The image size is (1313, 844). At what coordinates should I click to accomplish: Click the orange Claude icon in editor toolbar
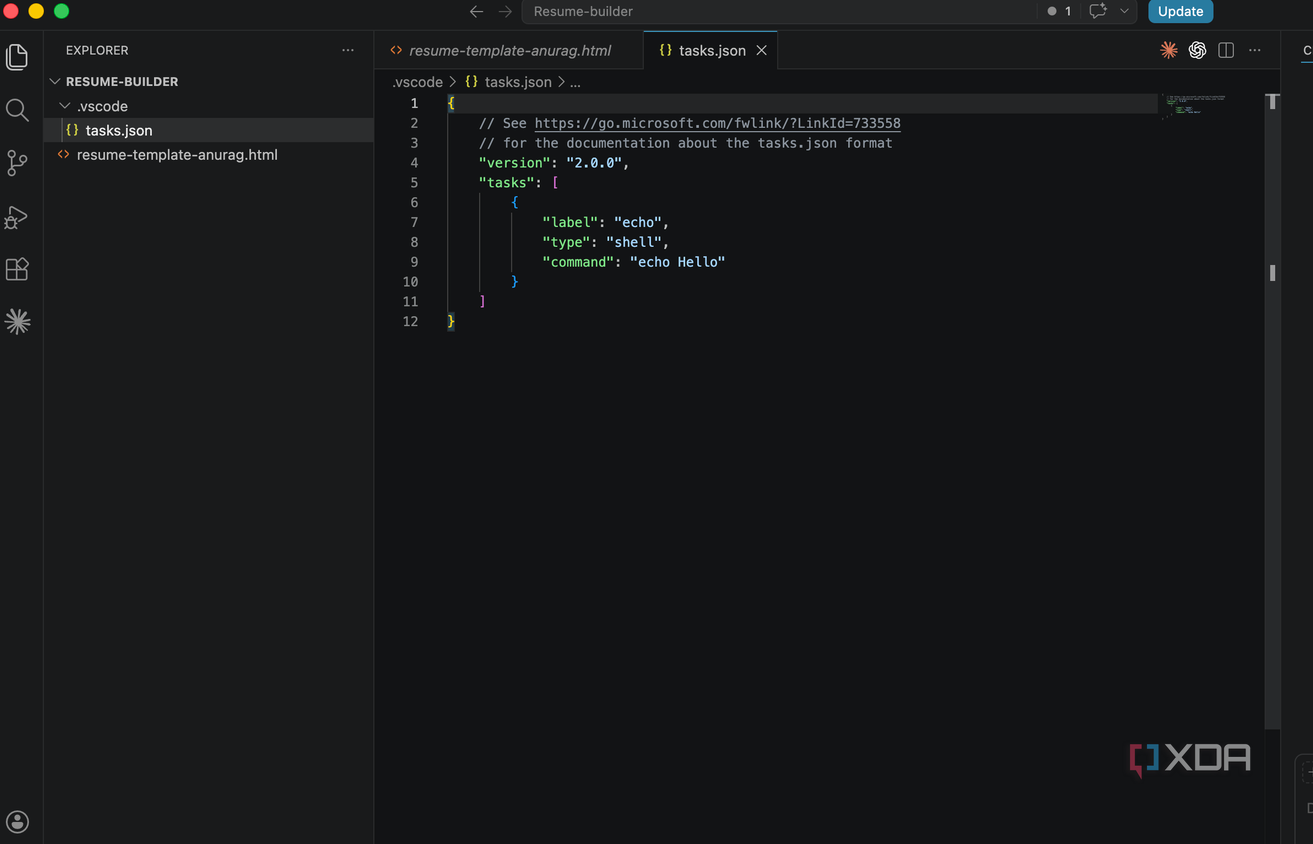pyautogui.click(x=1168, y=50)
